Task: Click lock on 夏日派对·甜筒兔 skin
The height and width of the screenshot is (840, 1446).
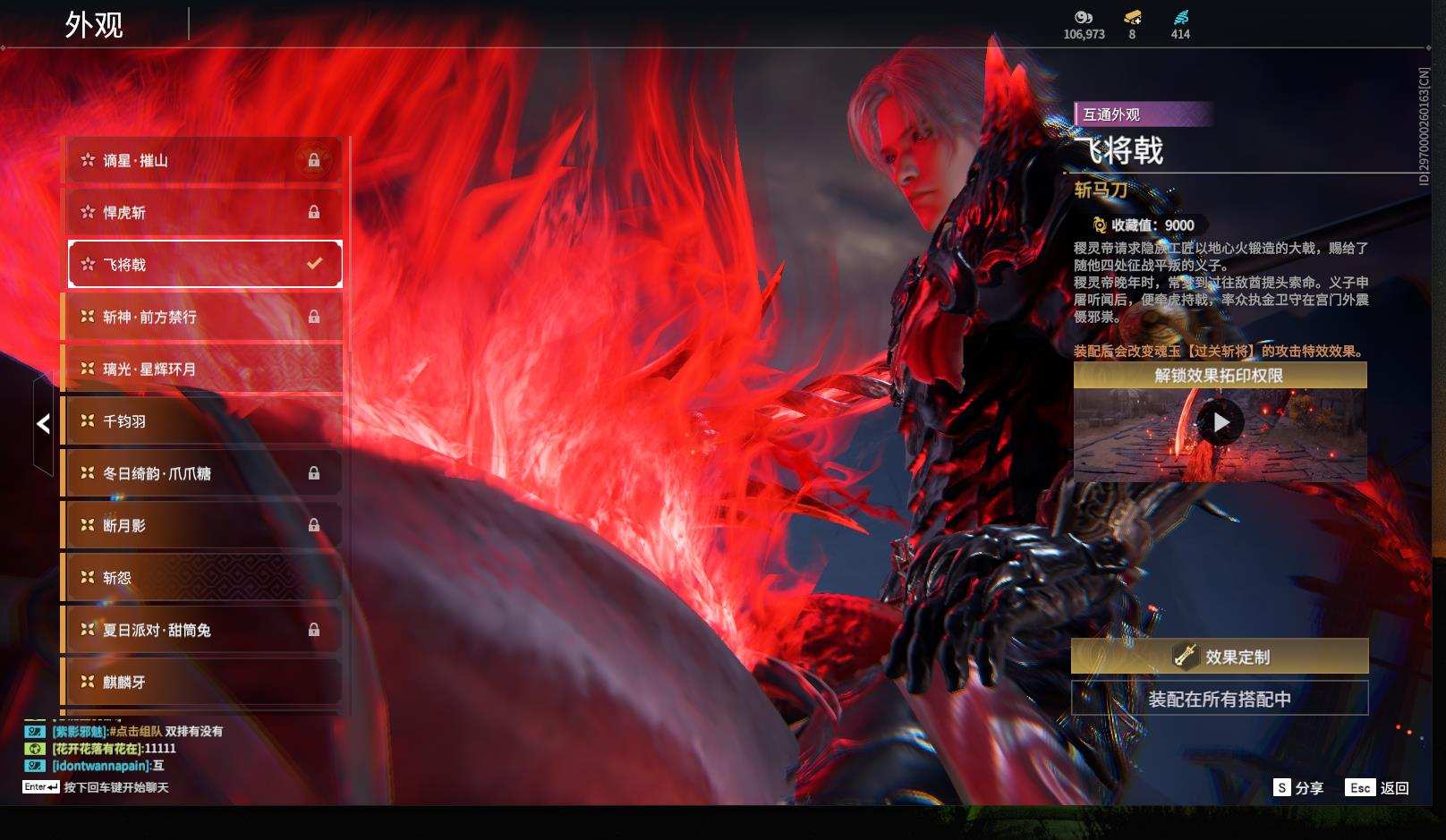Action: tap(314, 630)
